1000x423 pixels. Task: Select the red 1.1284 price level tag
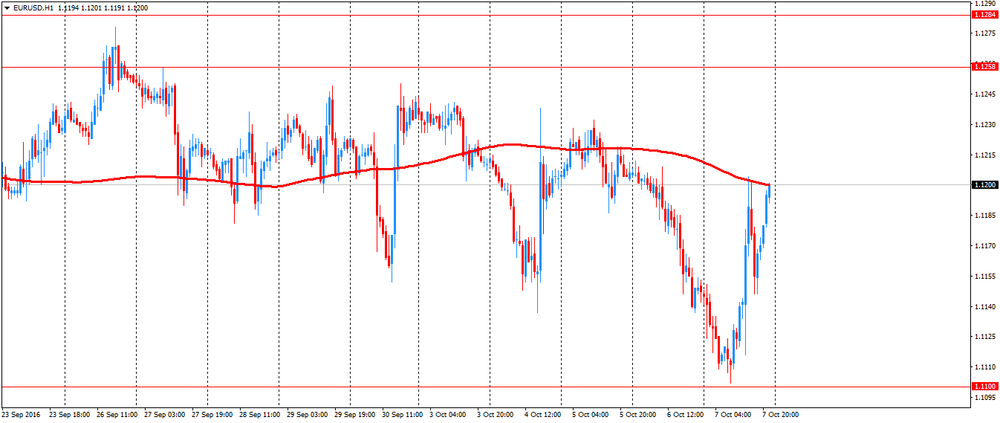coord(983,15)
